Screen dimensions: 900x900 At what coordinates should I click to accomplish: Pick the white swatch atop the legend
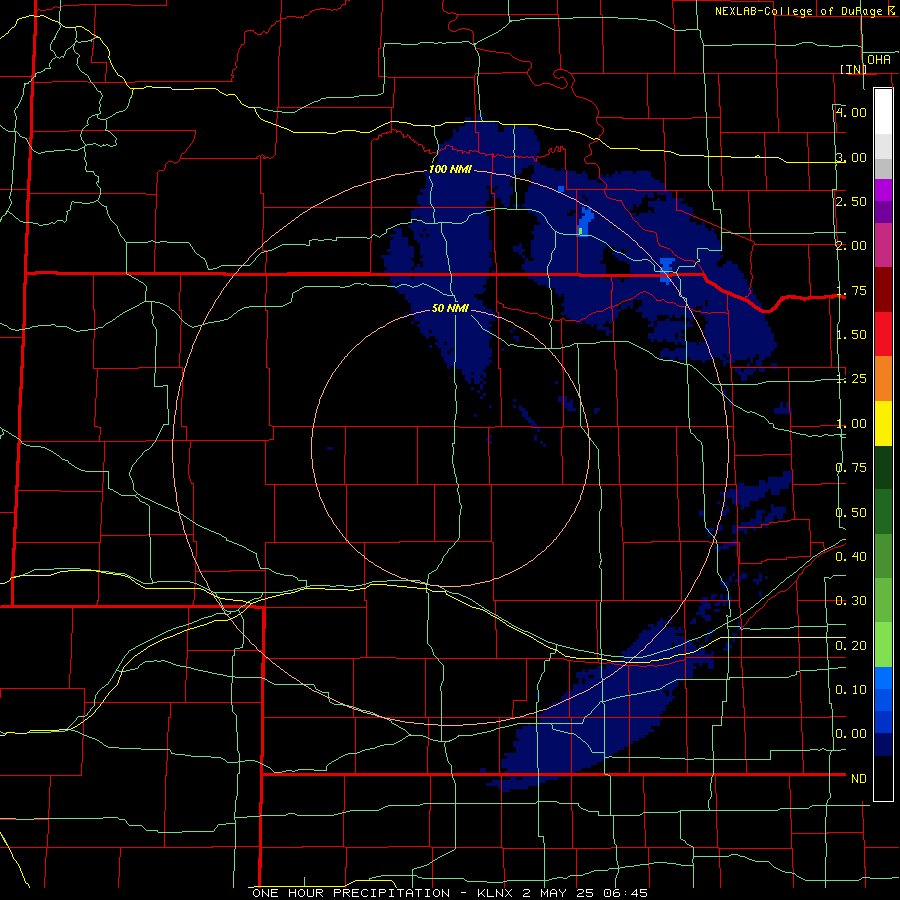[x=883, y=112]
